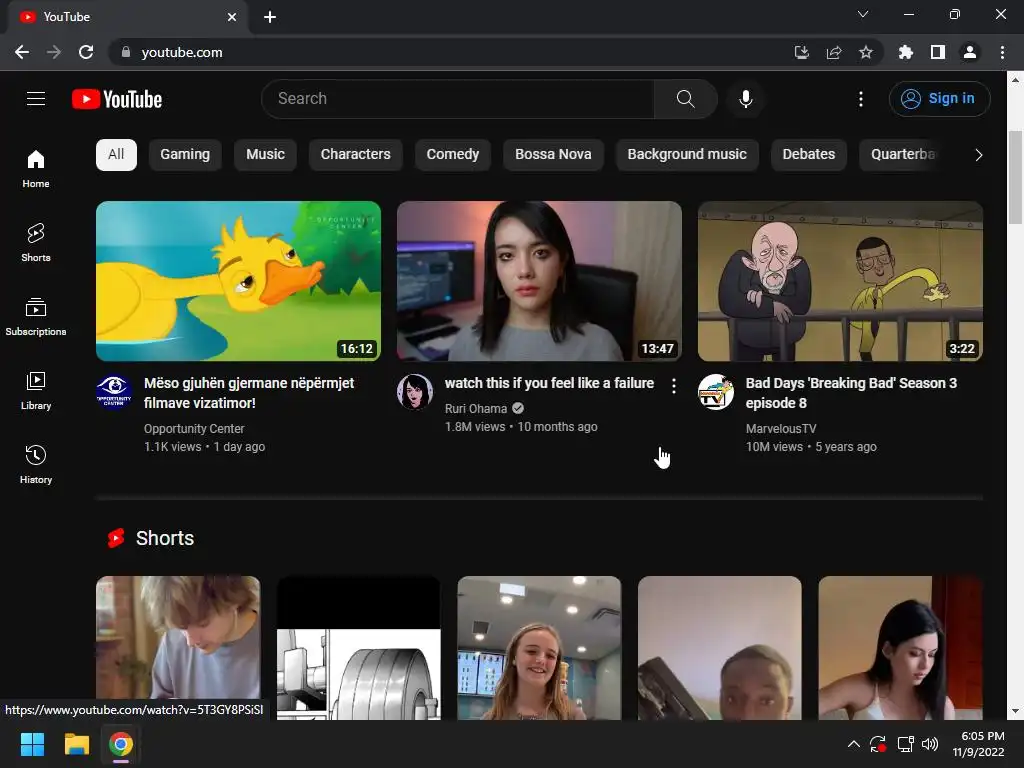Viewport: 1024px width, 768px height.
Task: Click Chrome icon in taskbar
Action: 121,744
